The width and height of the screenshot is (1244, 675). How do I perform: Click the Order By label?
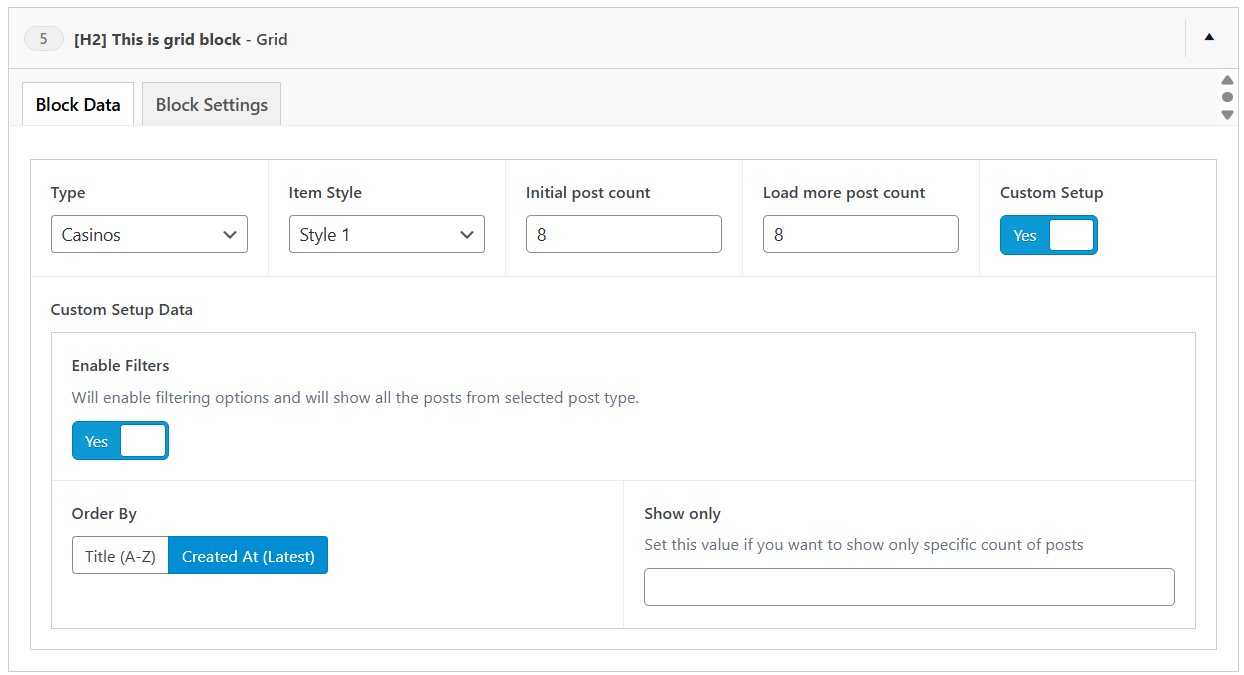pyautogui.click(x=104, y=514)
